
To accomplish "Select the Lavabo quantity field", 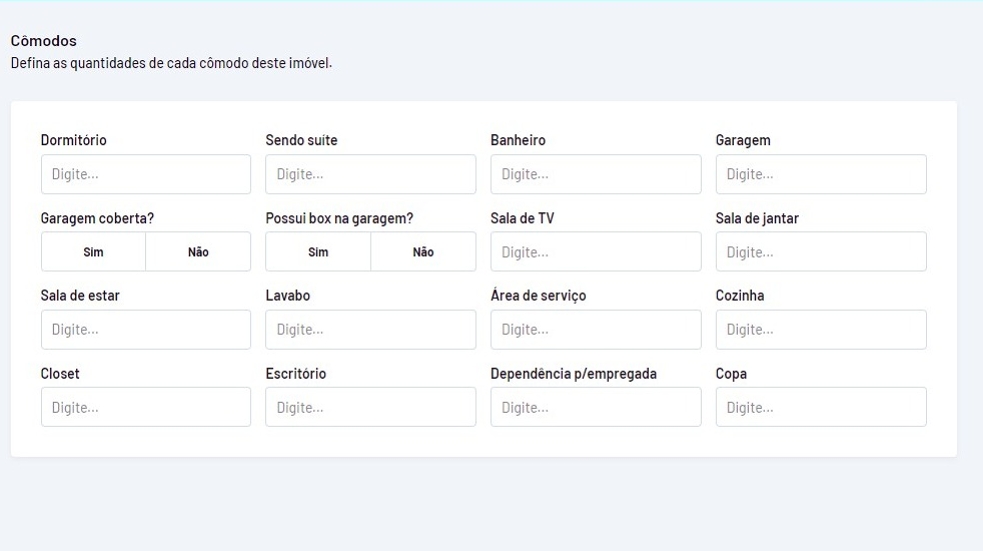I will click(x=370, y=329).
